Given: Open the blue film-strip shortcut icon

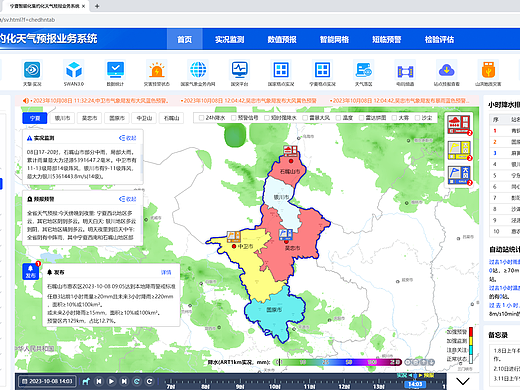Looking at the screenshot, I should pyautogui.click(x=405, y=71).
